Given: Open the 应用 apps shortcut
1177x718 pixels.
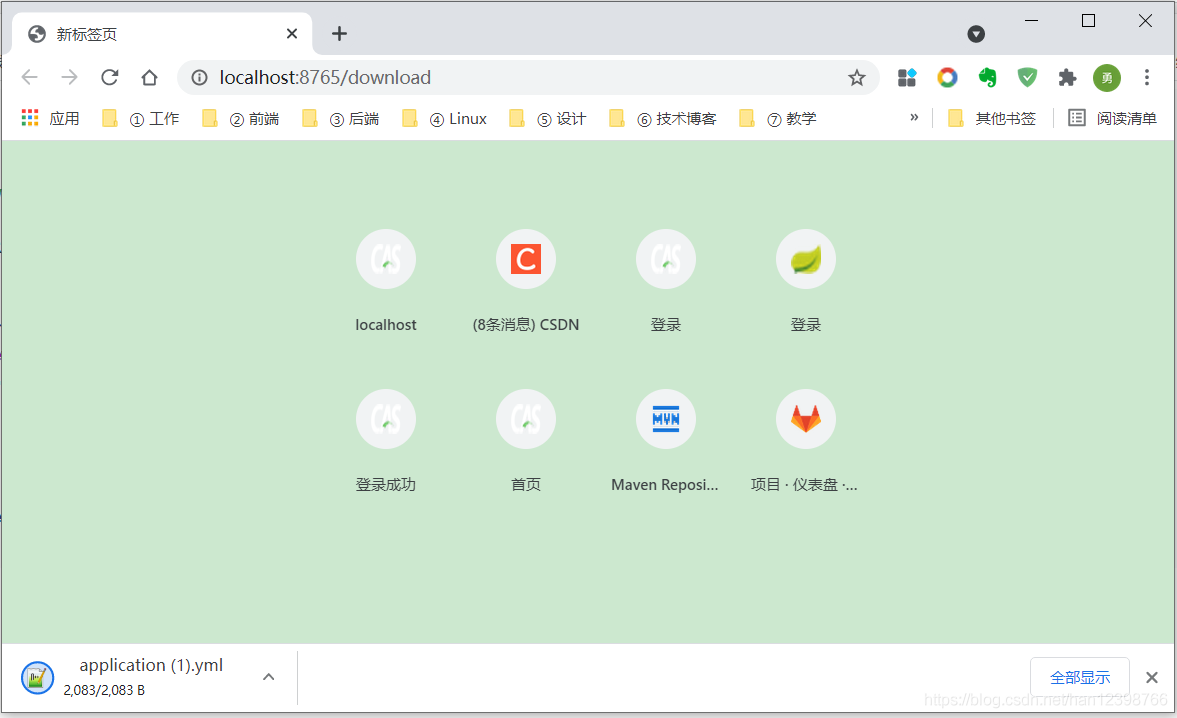Looking at the screenshot, I should 50,119.
